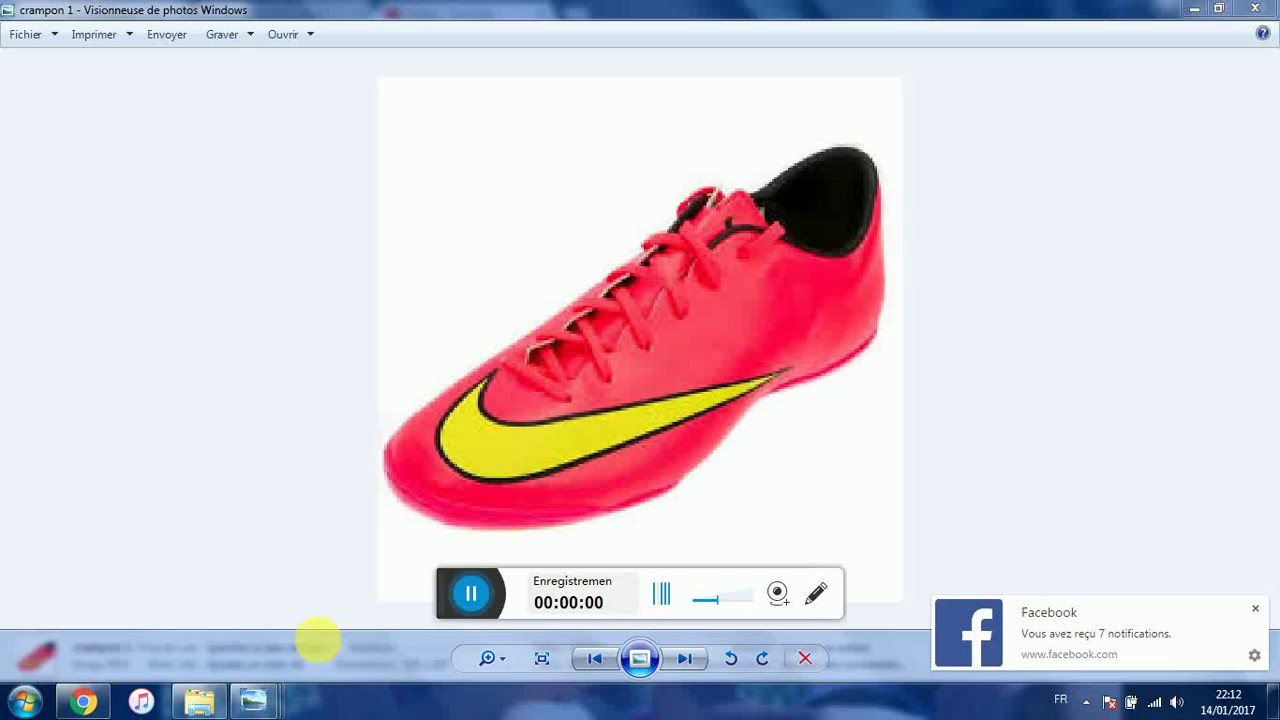Screen dimensions: 1280x720
Task: Minimize the photo viewer window
Action: (1195, 9)
